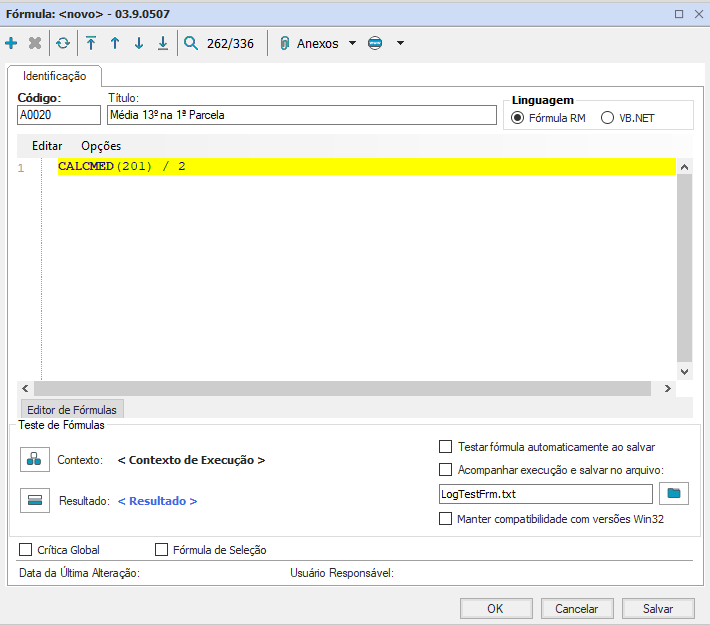The height and width of the screenshot is (625, 710).
Task: Click the Resultado execute icon
Action: point(35,500)
